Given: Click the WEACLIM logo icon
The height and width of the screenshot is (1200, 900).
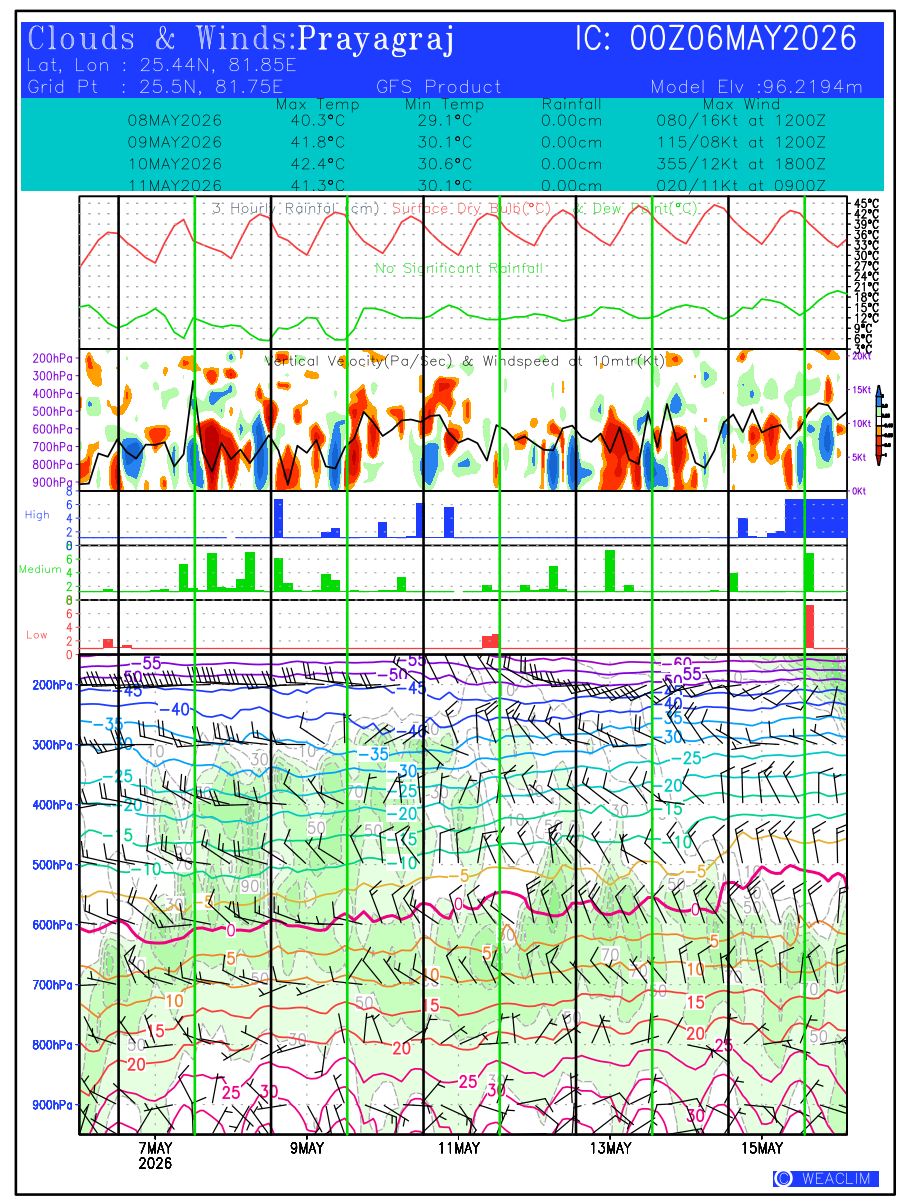Looking at the screenshot, I should (x=784, y=1179).
